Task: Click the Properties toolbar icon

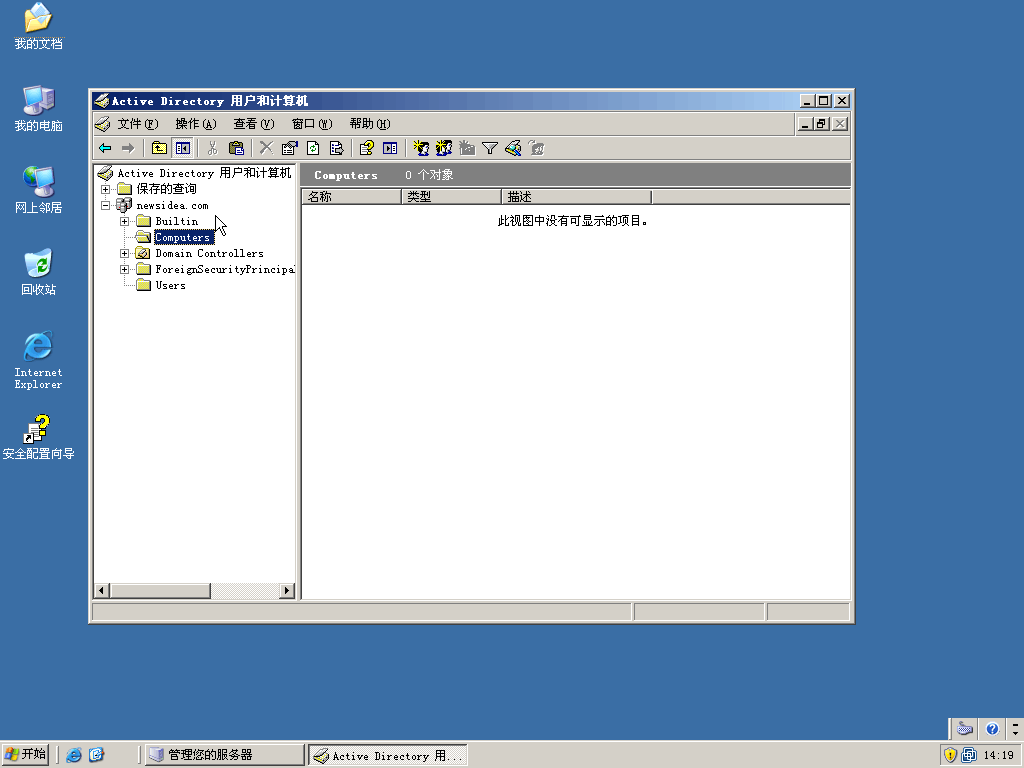Action: coord(290,148)
